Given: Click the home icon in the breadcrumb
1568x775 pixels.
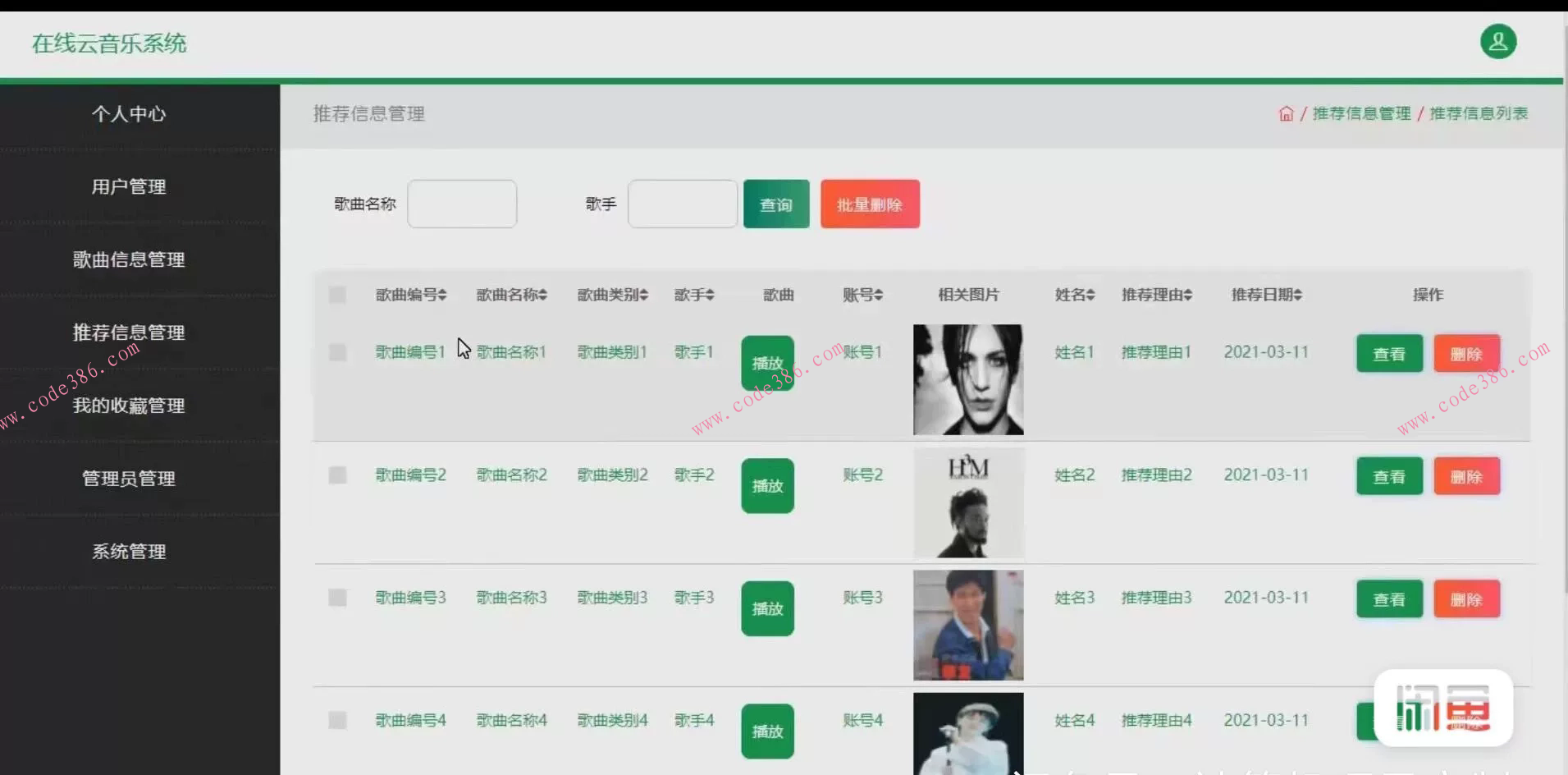Looking at the screenshot, I should tap(1285, 113).
